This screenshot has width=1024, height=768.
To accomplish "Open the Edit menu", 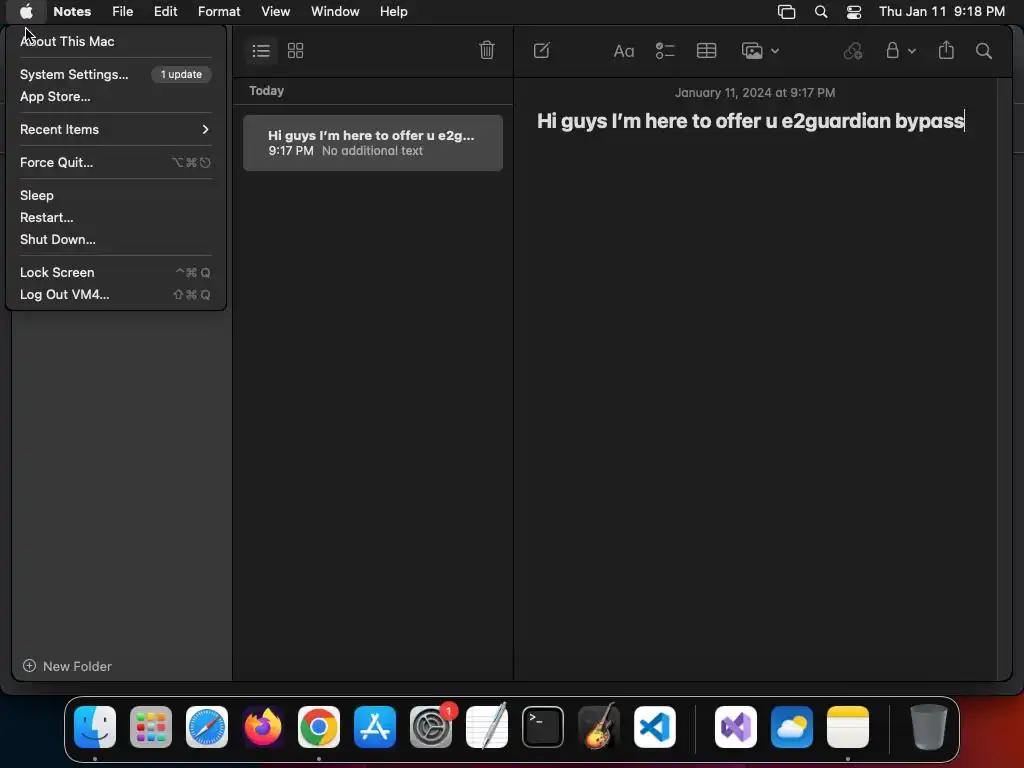I will click(165, 12).
